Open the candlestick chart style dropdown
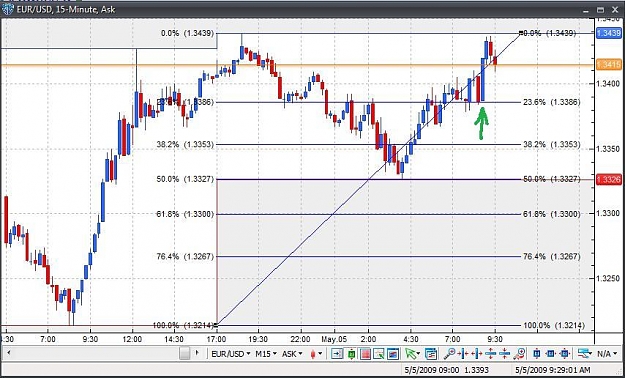The image size is (625, 378). pyautogui.click(x=315, y=354)
